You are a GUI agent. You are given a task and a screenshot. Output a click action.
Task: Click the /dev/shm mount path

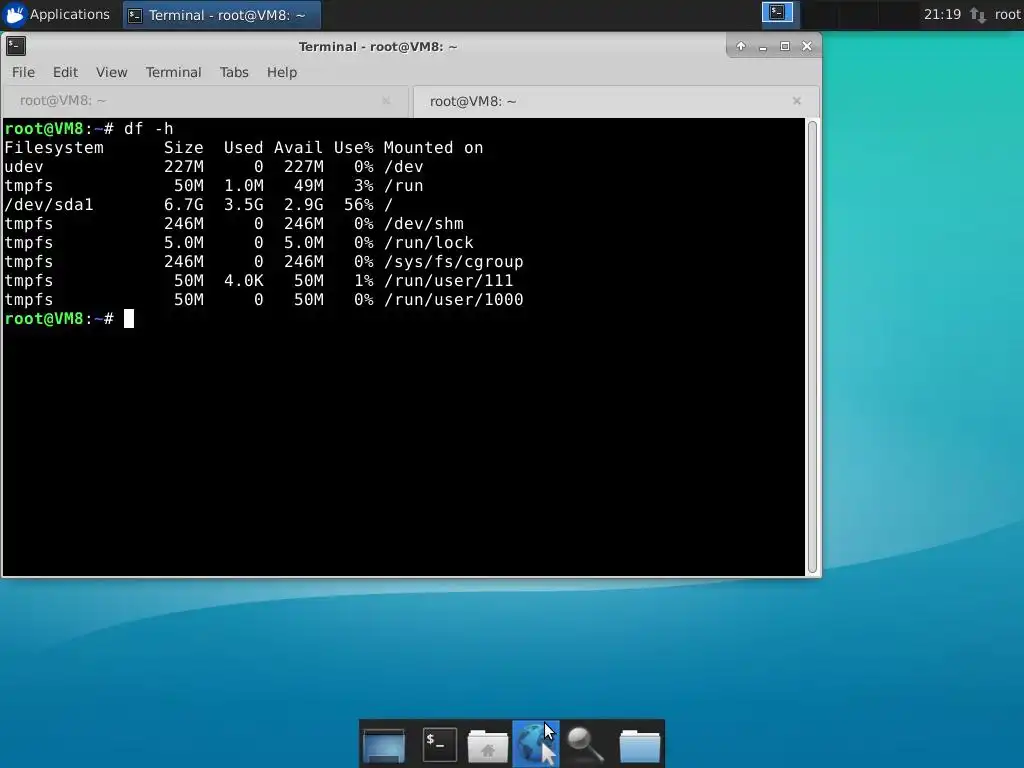coord(423,224)
